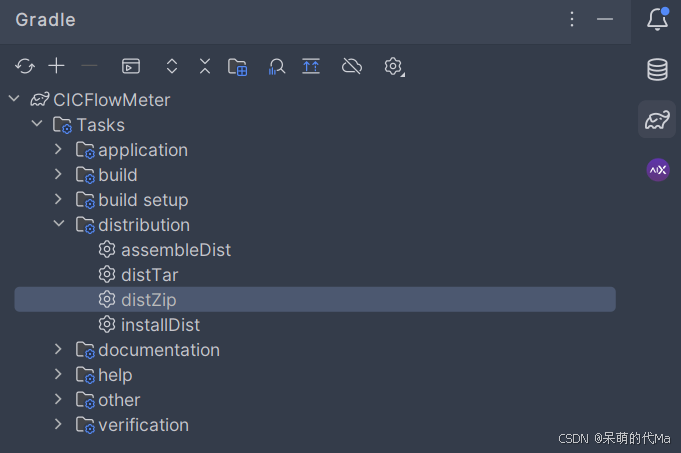Select the distTar task
The image size is (681, 453).
coord(149,275)
